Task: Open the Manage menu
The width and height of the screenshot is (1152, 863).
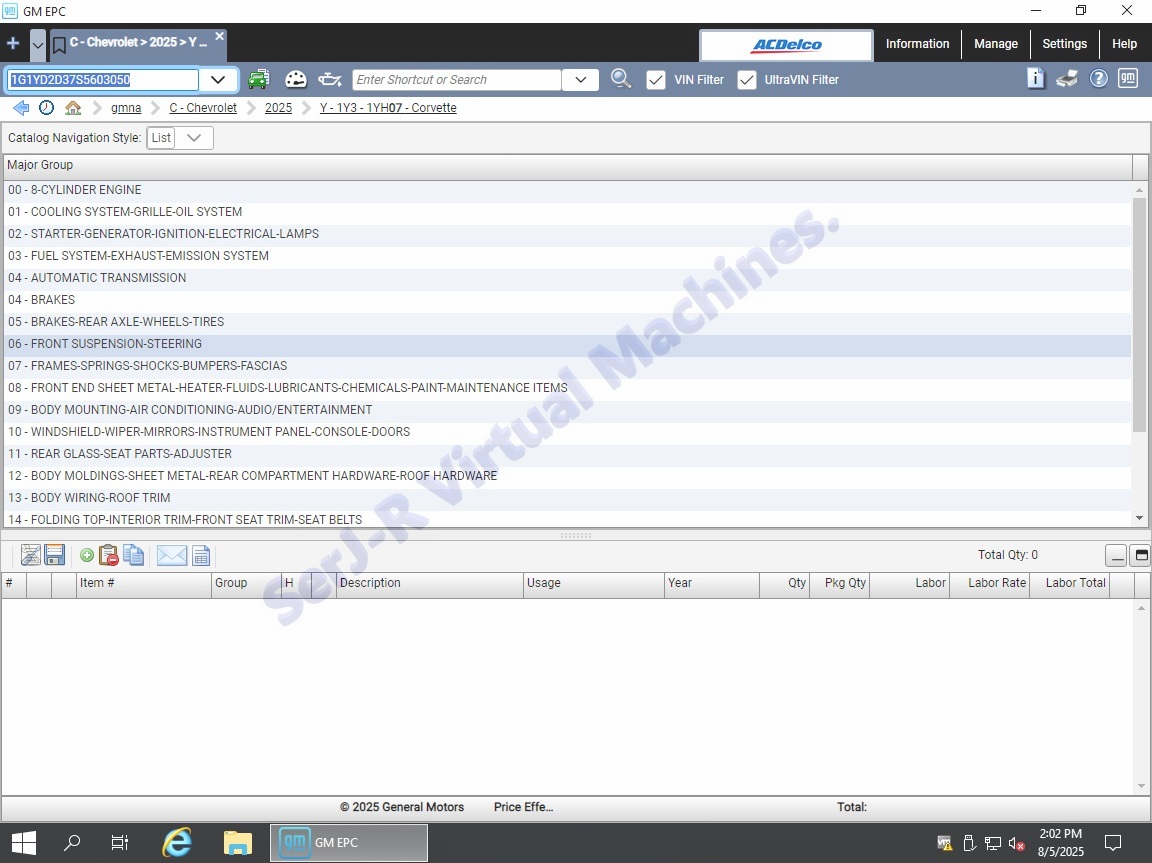Action: [996, 44]
